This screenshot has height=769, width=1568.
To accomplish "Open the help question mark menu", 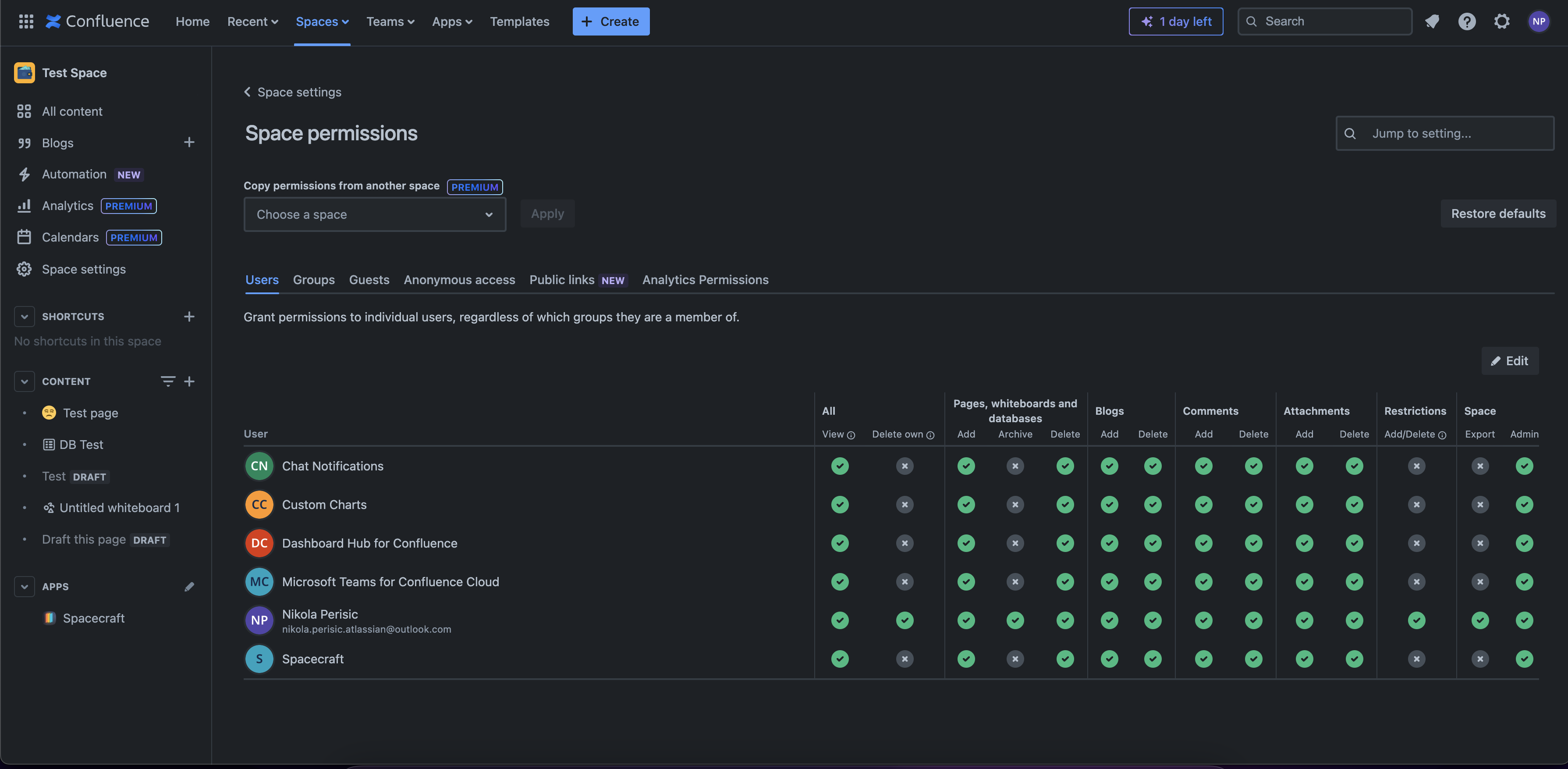I will tap(1467, 21).
